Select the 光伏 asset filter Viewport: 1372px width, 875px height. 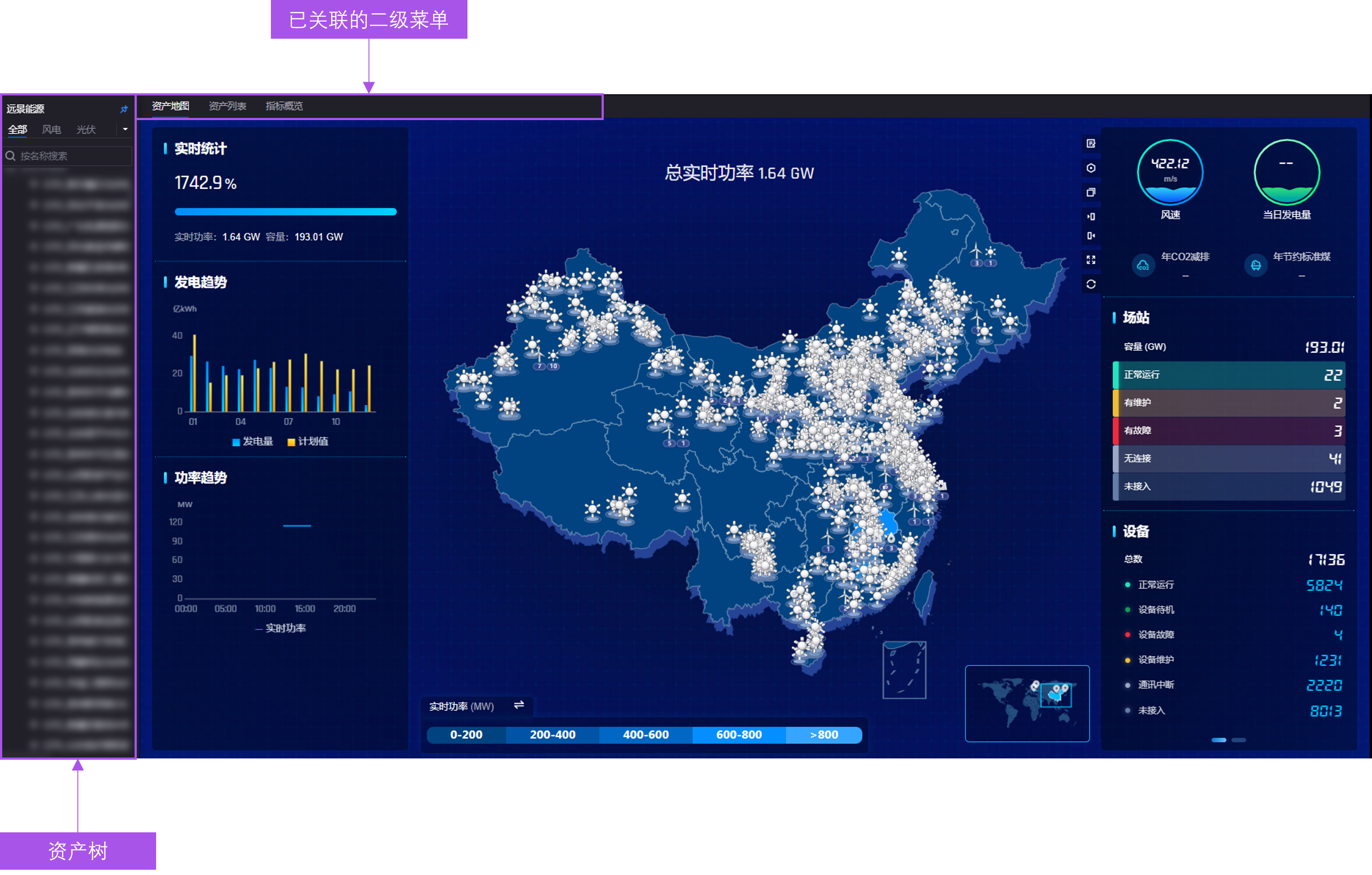tap(85, 130)
